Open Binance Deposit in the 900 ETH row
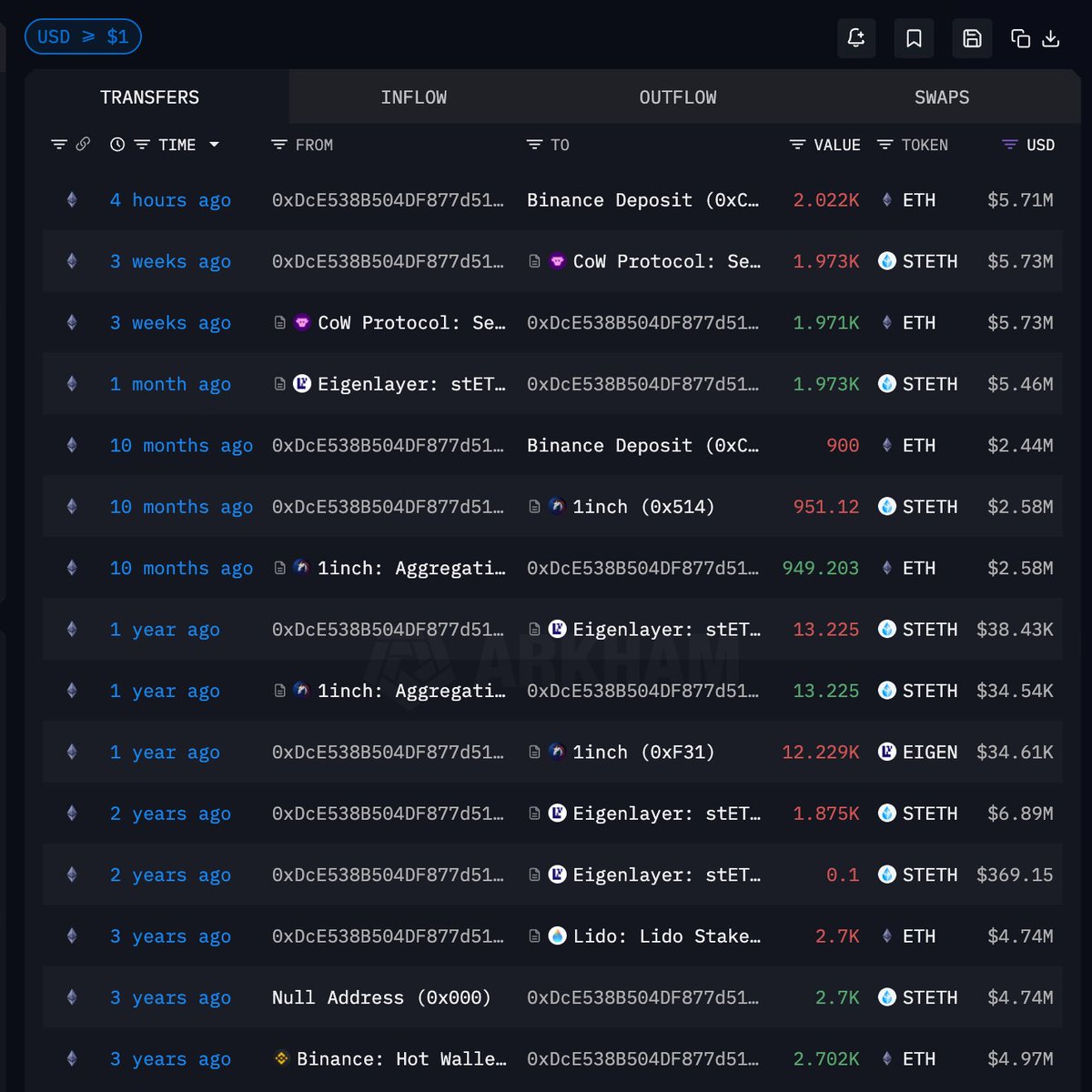This screenshot has width=1092, height=1092. tap(642, 446)
